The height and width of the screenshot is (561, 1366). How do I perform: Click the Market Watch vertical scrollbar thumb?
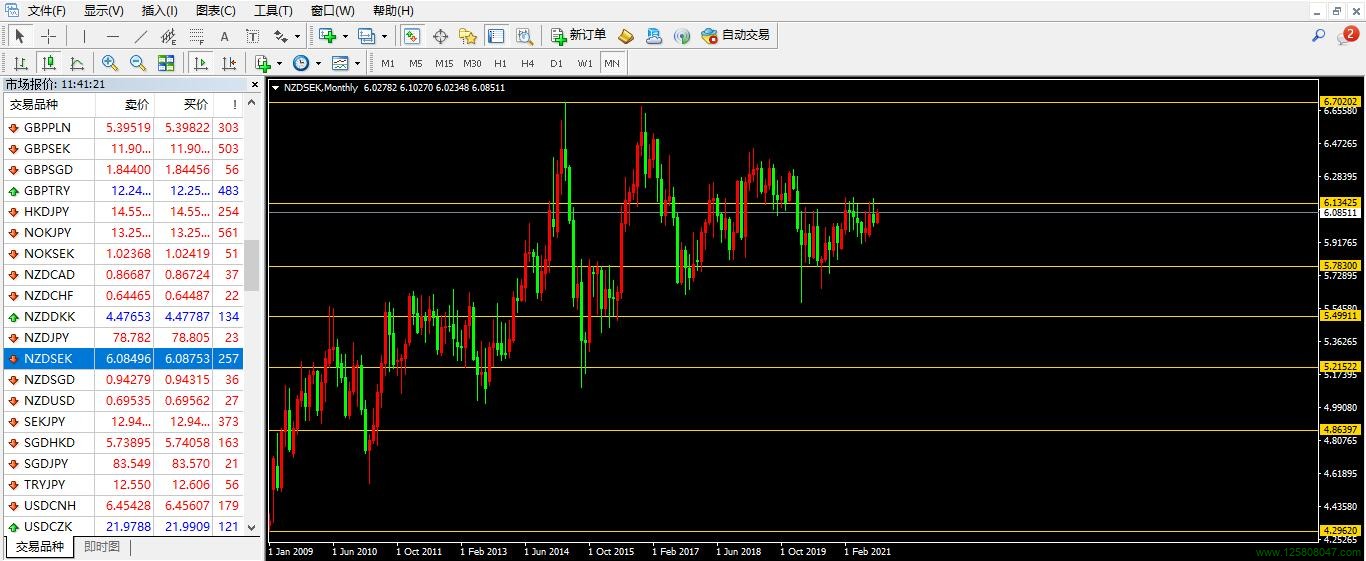252,265
